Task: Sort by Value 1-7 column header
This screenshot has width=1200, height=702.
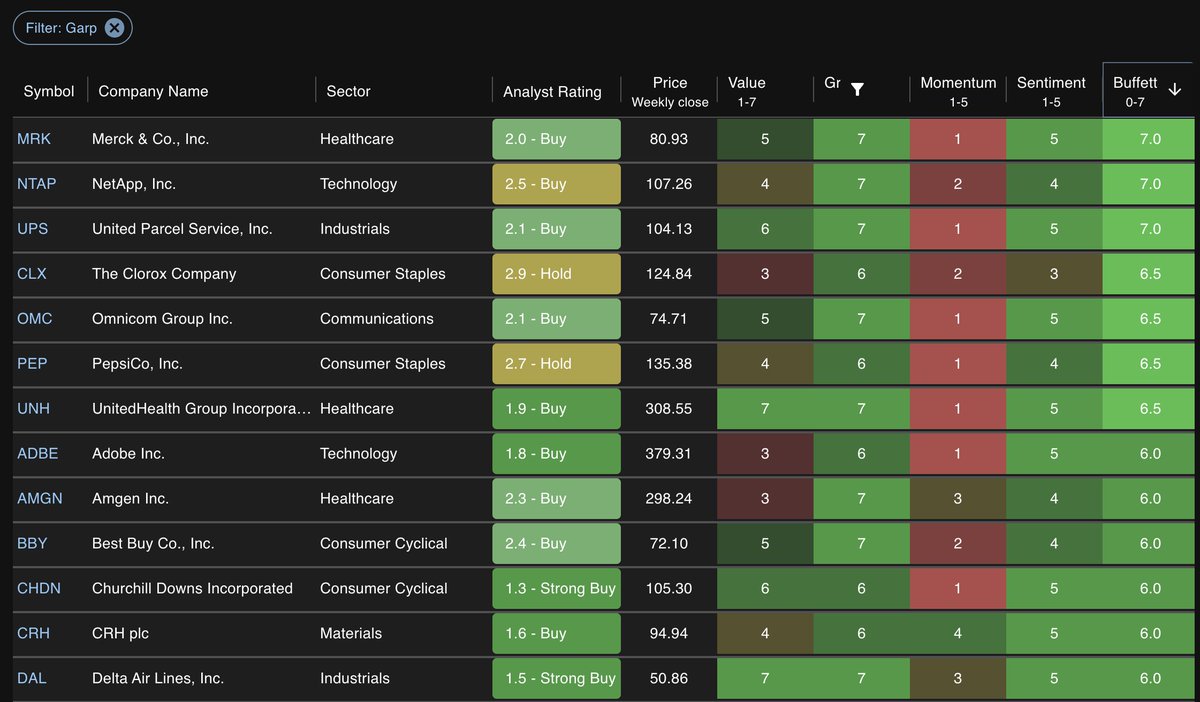Action: coord(747,91)
